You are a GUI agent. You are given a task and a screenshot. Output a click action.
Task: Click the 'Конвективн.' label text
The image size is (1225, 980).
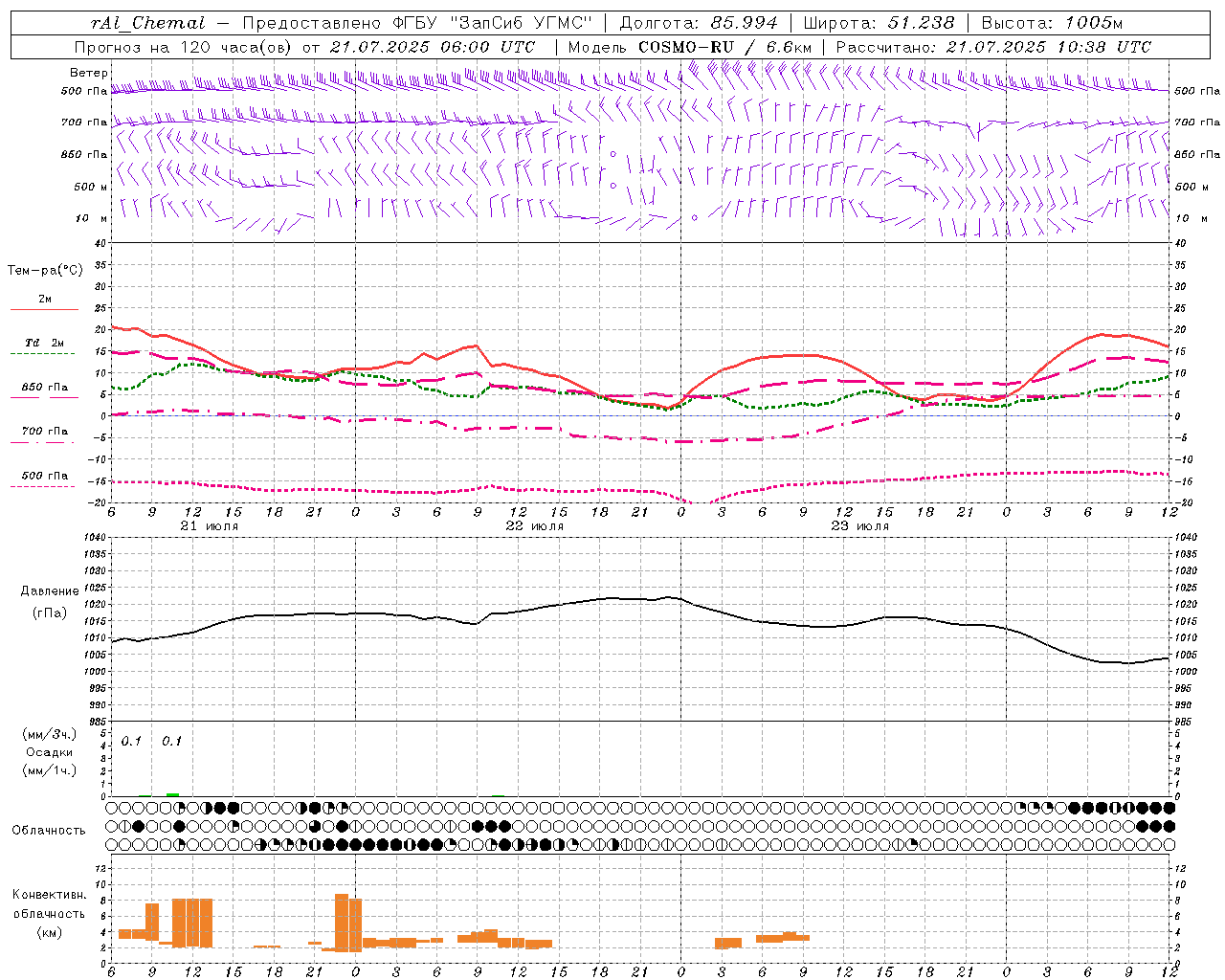(x=50, y=895)
